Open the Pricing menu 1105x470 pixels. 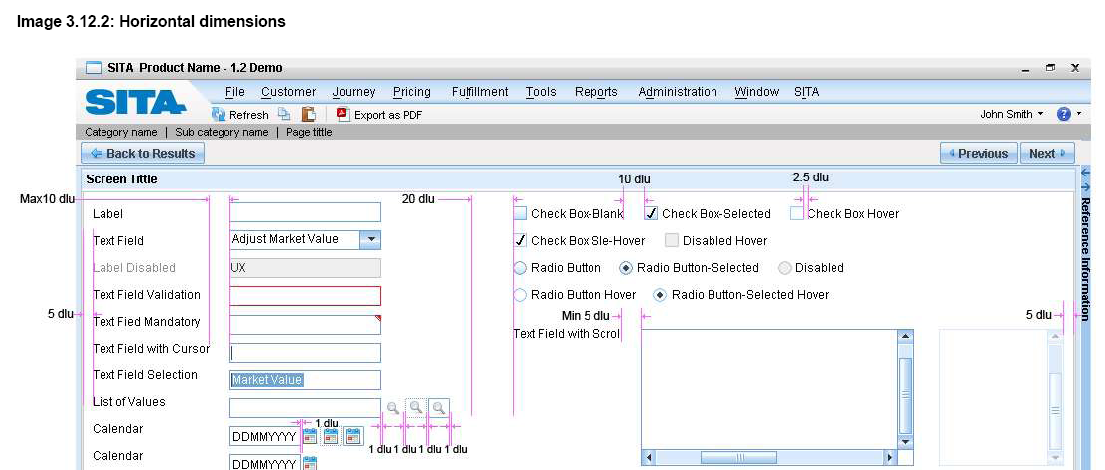(412, 92)
